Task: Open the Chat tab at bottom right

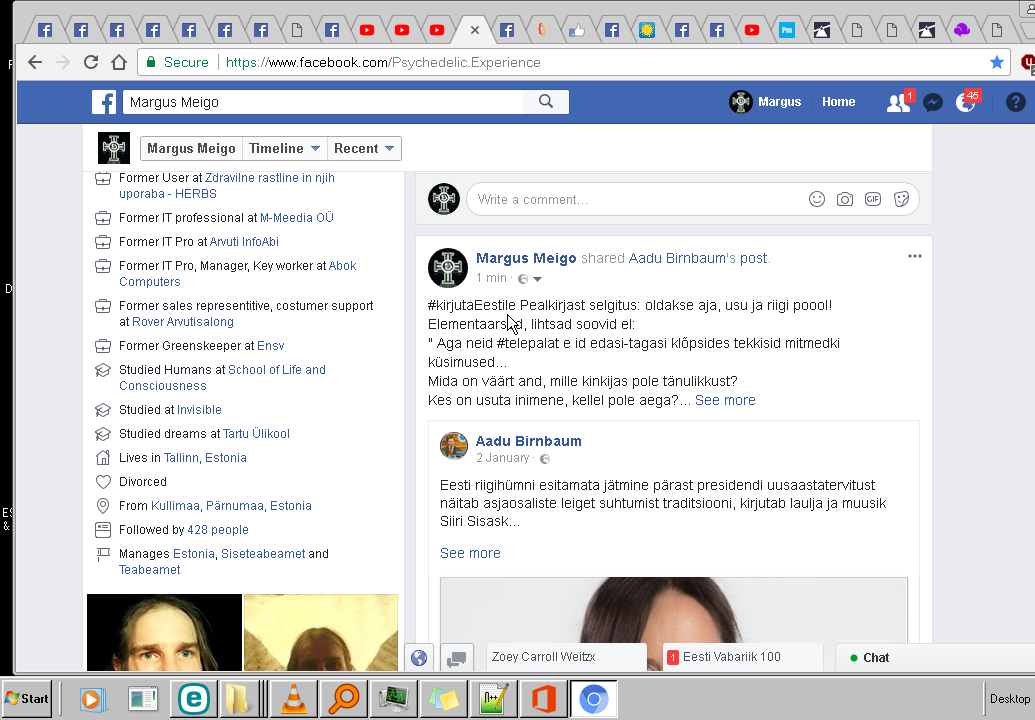Action: point(875,657)
